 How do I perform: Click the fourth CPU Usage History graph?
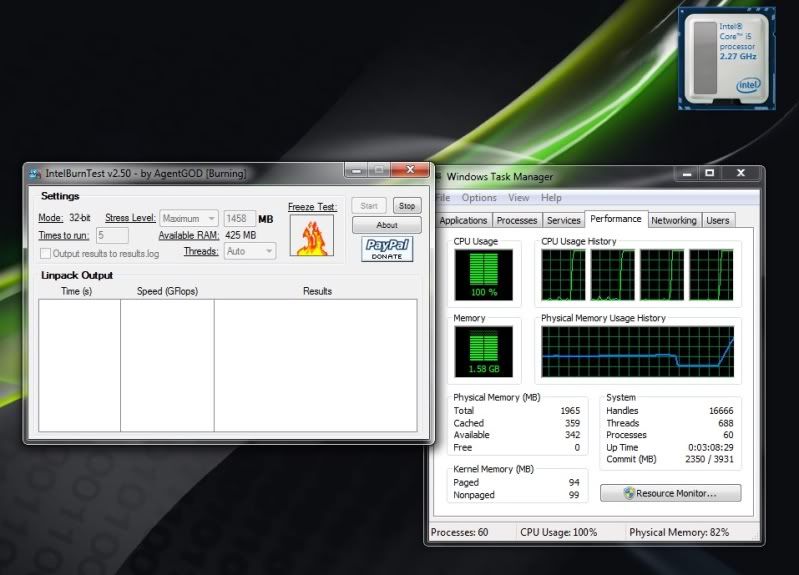point(711,275)
